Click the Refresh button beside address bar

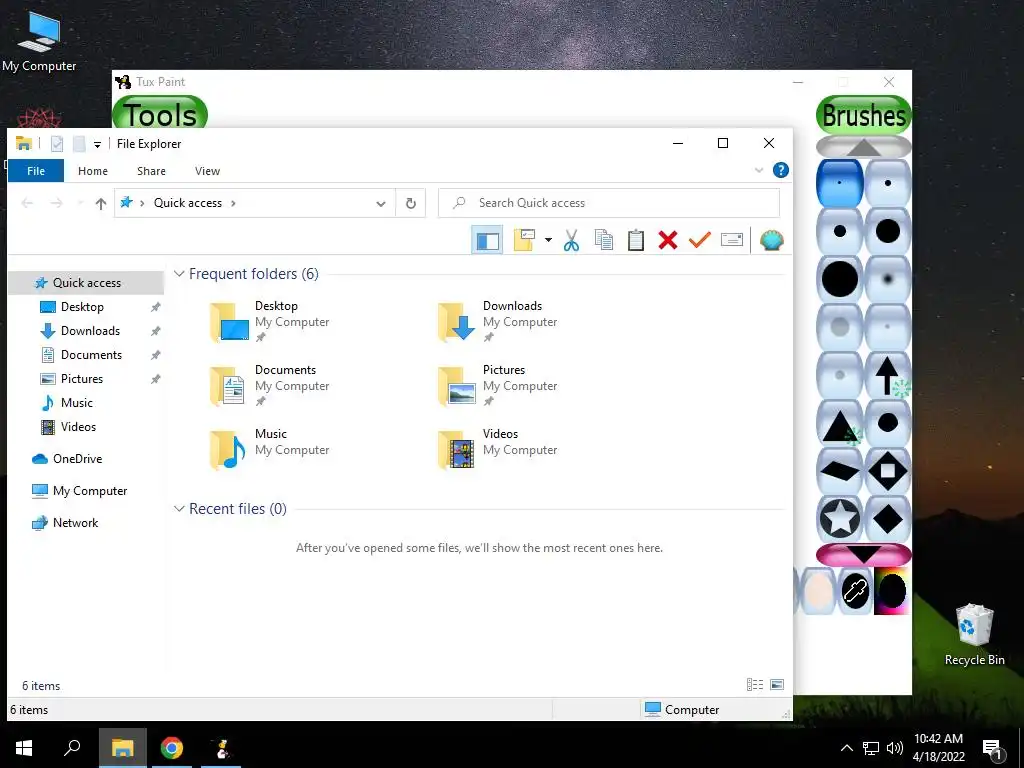point(411,203)
